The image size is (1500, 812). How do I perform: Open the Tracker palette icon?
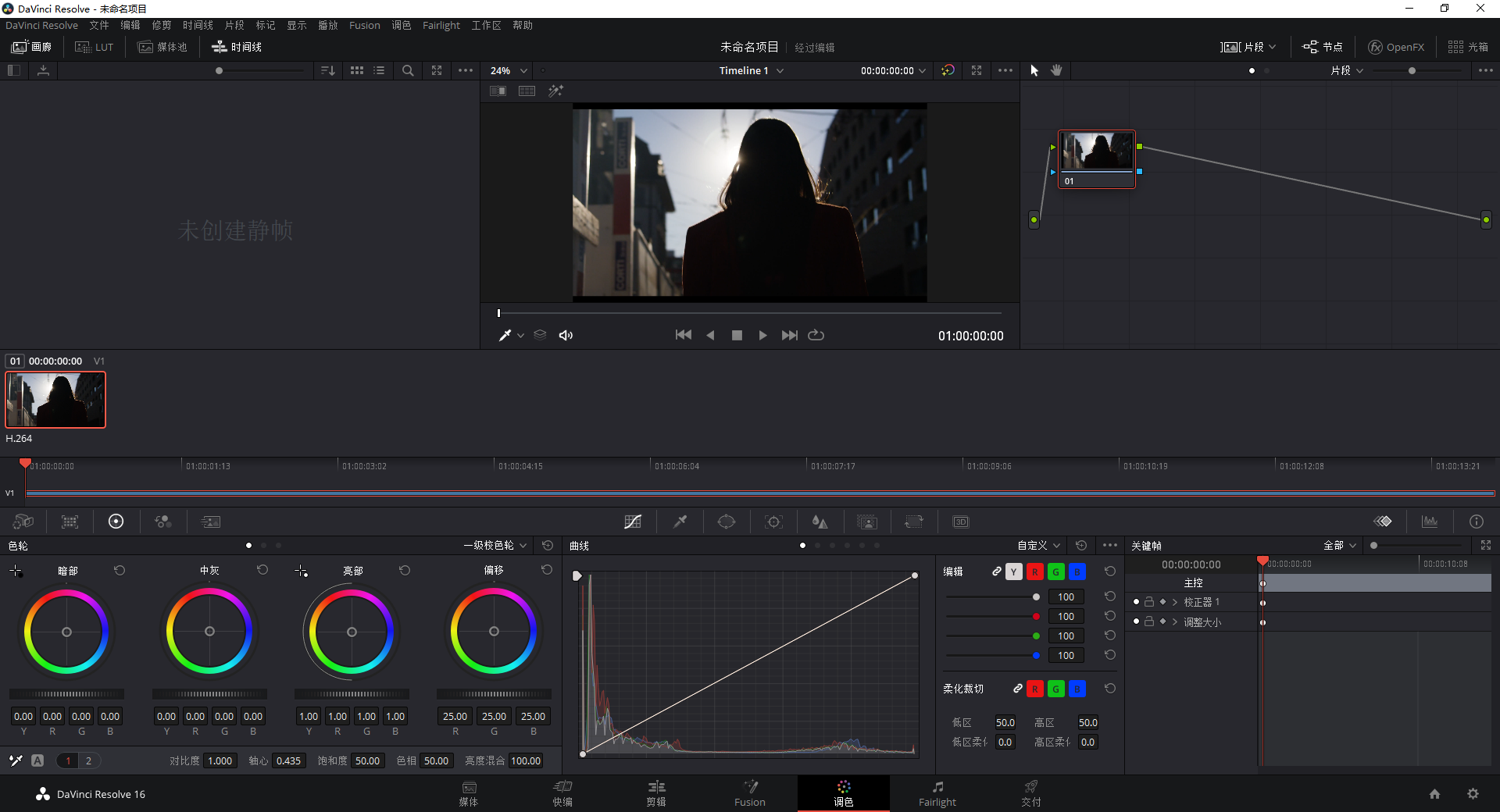coord(773,522)
